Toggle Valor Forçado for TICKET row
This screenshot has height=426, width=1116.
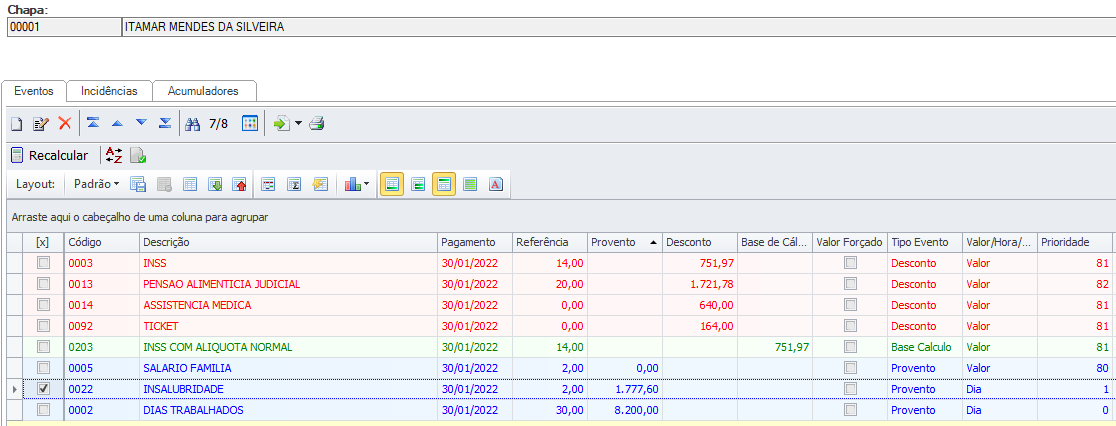[x=850, y=326]
